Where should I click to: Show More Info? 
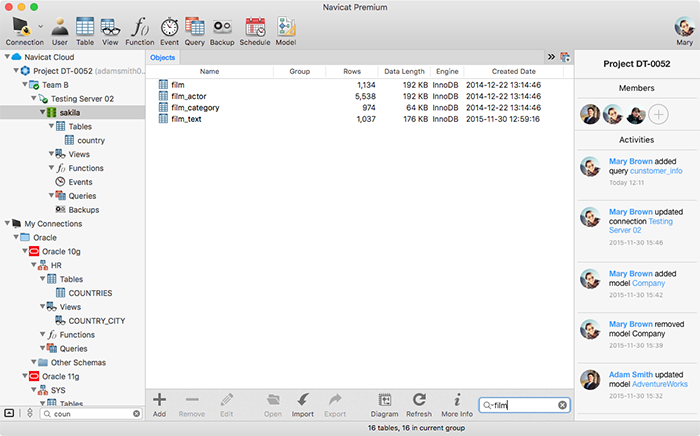pos(457,405)
